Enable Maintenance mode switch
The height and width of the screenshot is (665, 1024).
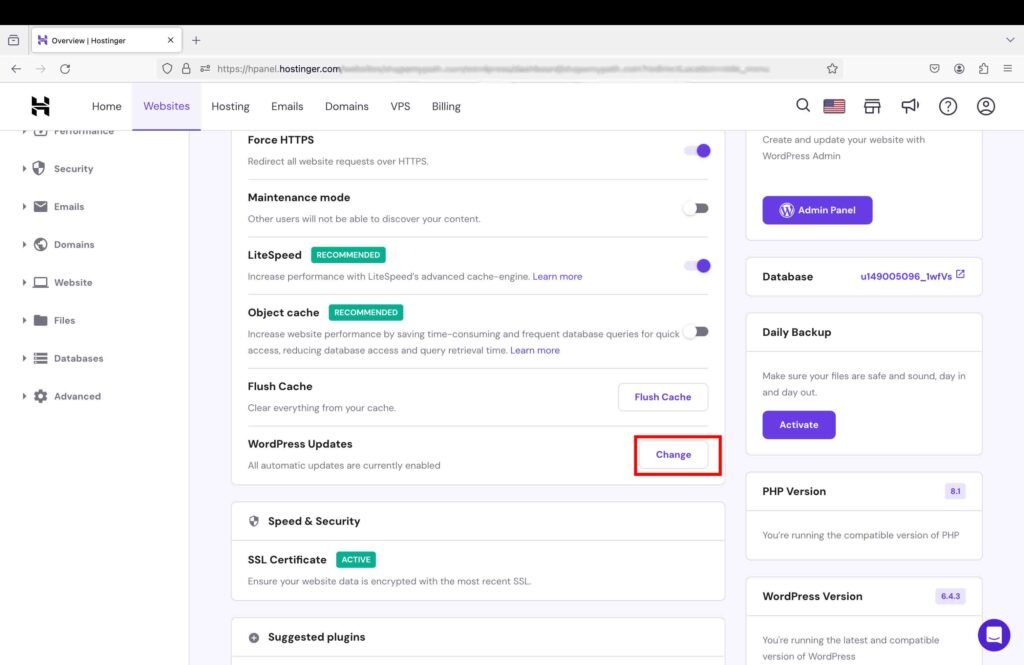(x=696, y=208)
